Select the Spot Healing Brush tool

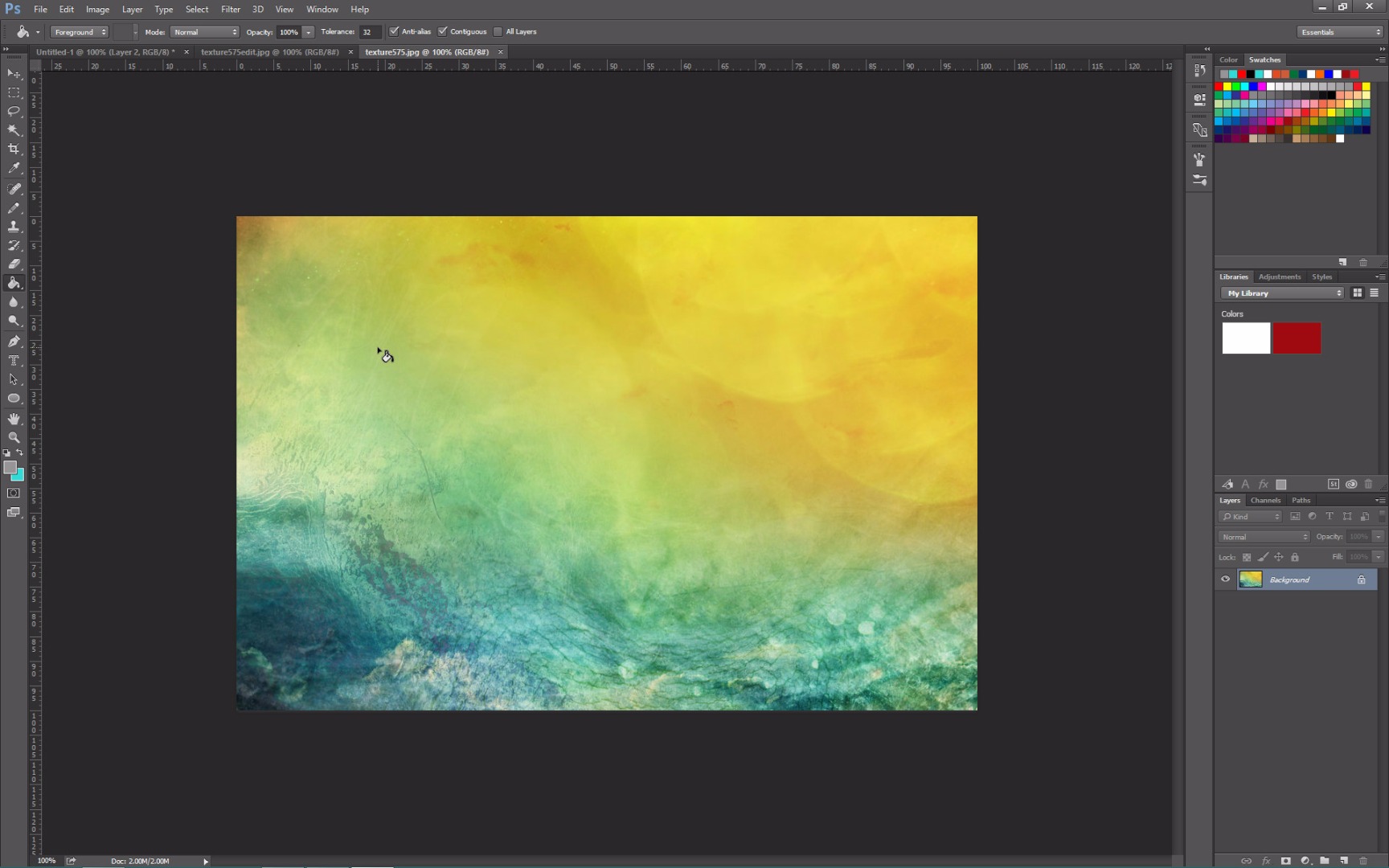[x=14, y=189]
